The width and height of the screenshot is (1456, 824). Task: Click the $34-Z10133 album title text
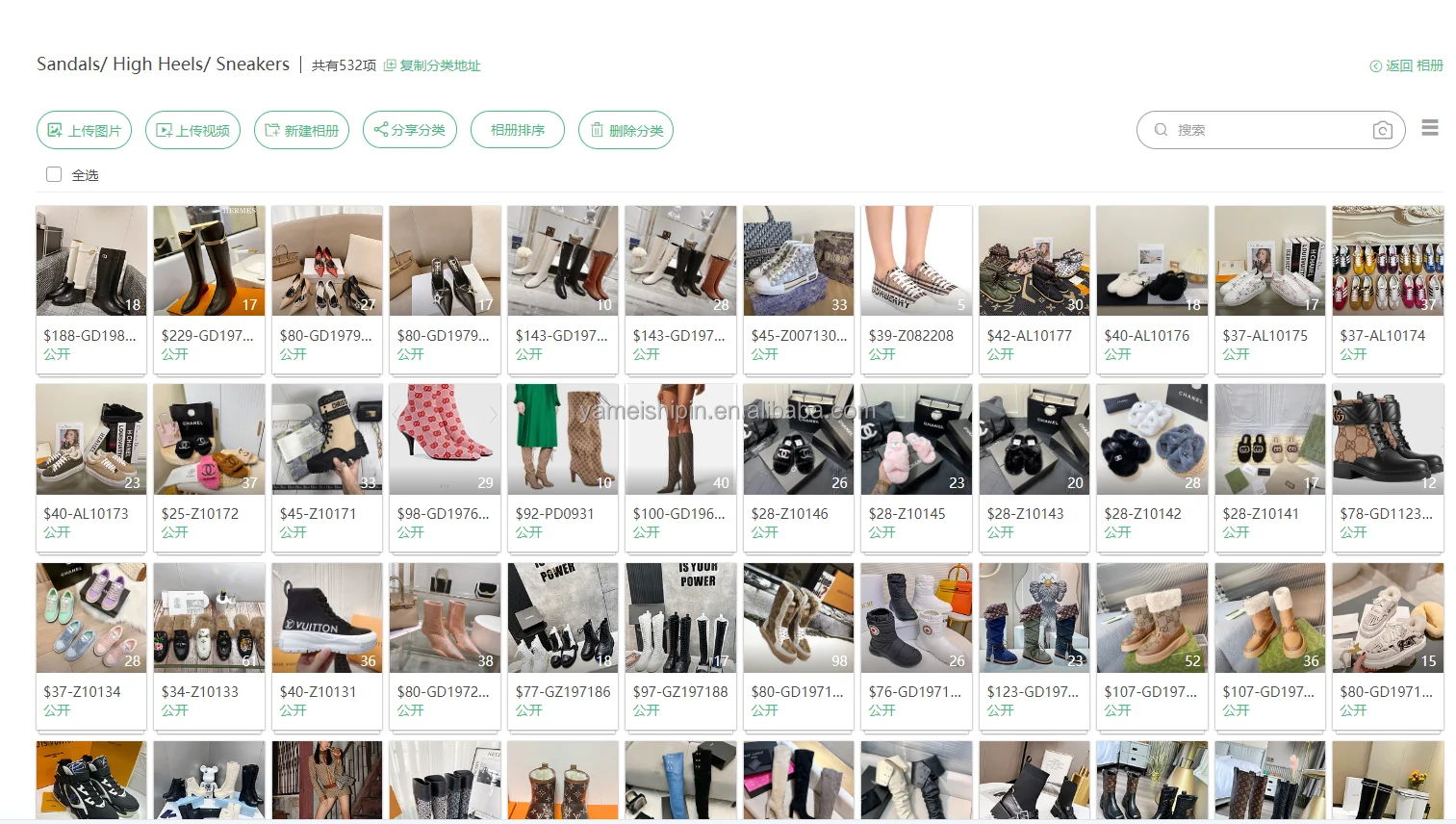pos(200,692)
